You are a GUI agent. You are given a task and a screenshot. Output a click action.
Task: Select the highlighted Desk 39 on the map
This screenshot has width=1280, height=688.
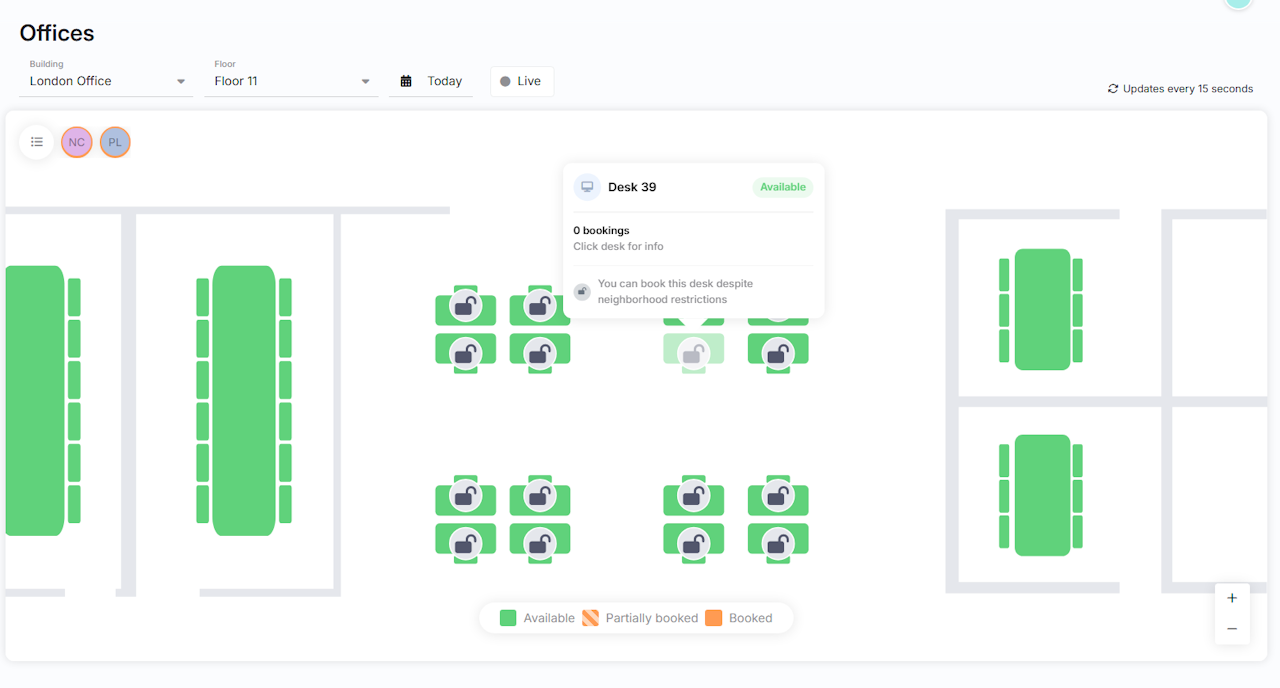(693, 352)
